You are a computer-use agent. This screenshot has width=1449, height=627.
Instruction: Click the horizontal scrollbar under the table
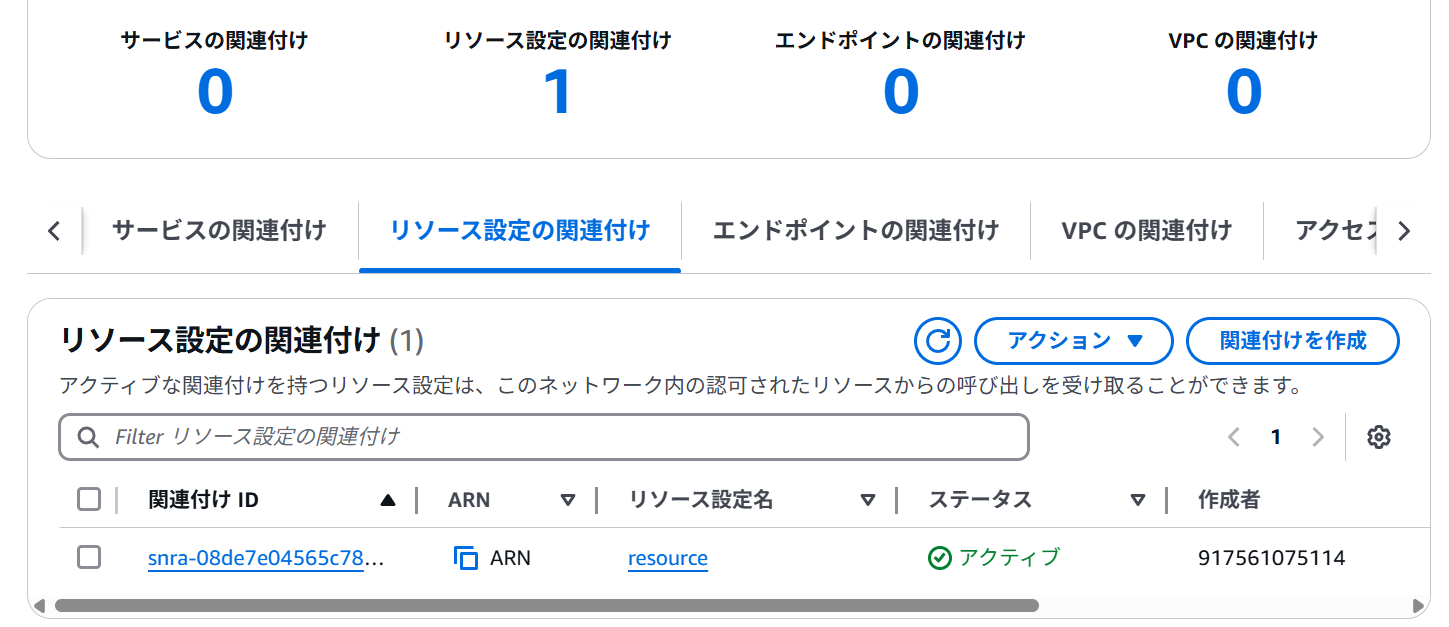[547, 605]
